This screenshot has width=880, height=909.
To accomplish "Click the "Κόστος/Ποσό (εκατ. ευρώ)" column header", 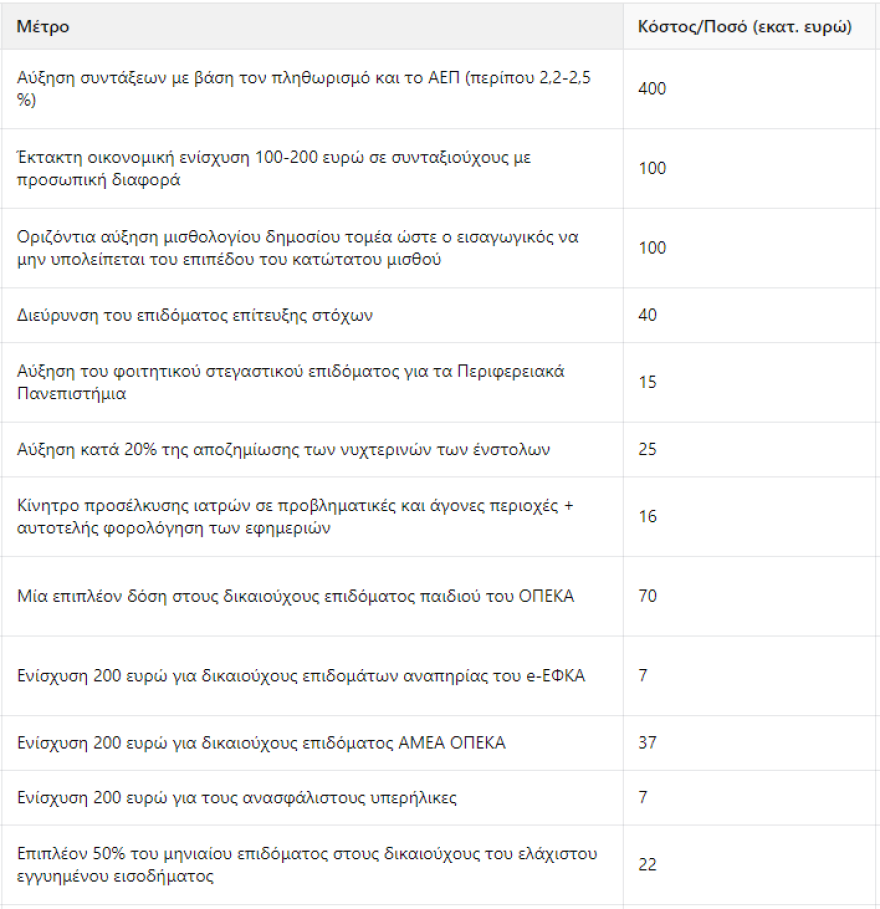I will (x=744, y=27).
